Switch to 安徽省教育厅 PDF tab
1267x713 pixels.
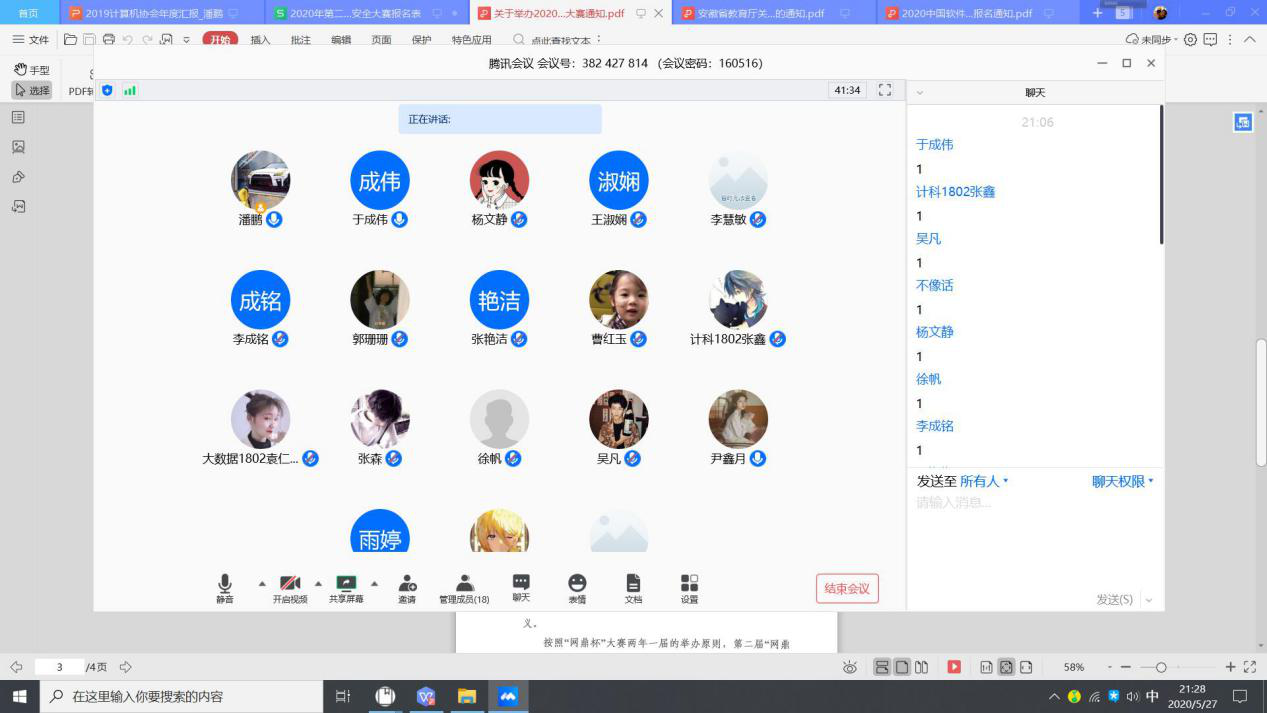click(773, 13)
